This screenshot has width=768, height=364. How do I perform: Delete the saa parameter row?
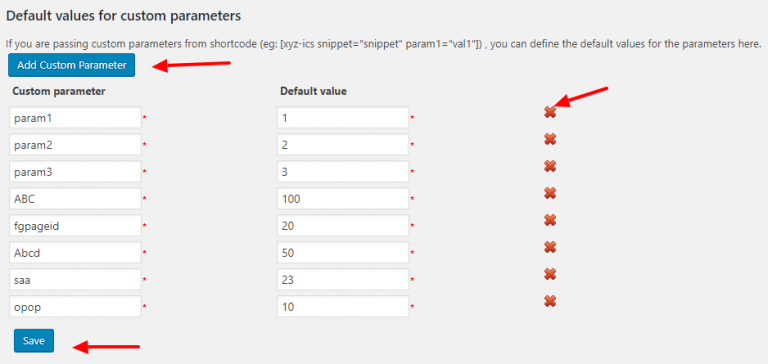tap(550, 274)
